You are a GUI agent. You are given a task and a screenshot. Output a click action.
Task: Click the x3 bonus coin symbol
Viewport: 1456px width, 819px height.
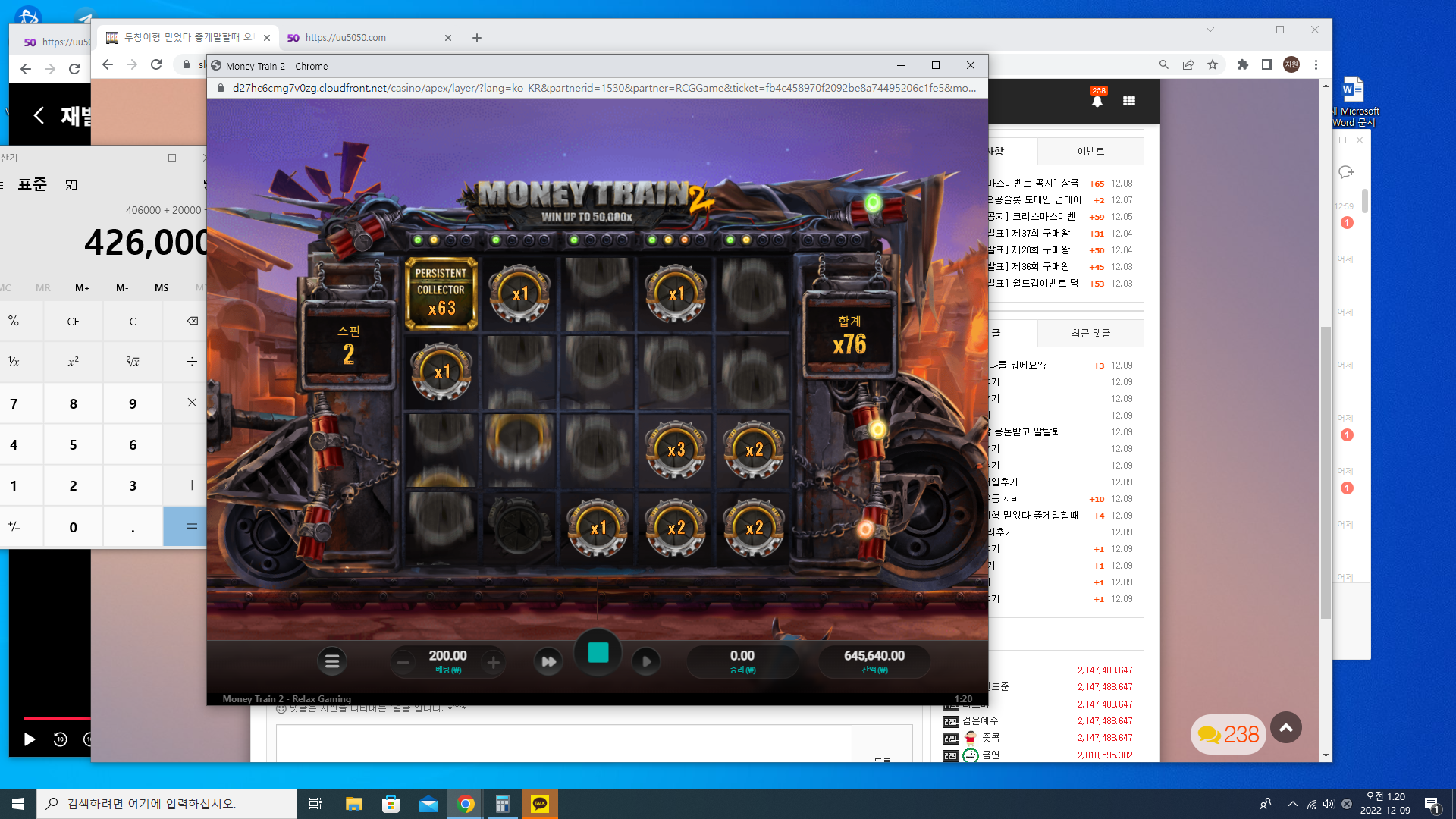[x=676, y=450]
